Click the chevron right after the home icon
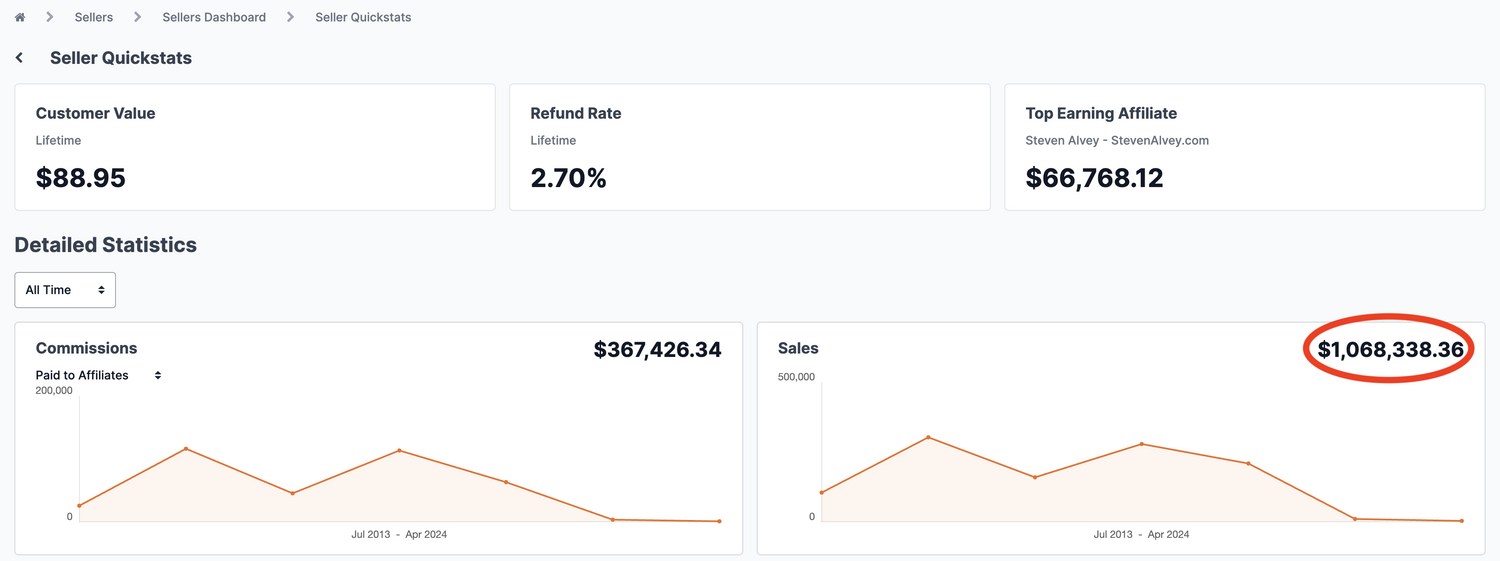 pyautogui.click(x=49, y=17)
